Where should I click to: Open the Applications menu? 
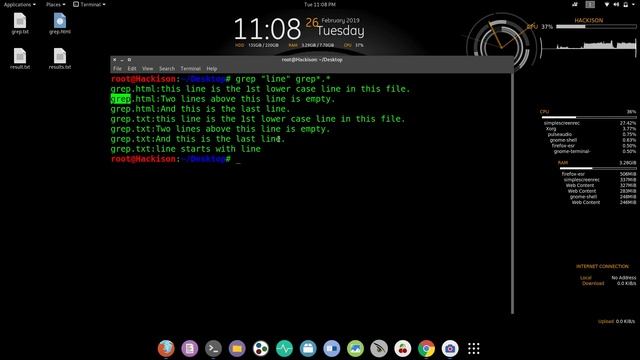[x=19, y=4]
